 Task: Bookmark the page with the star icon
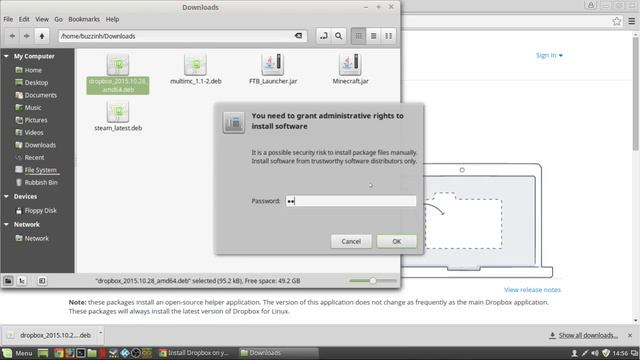click(617, 21)
